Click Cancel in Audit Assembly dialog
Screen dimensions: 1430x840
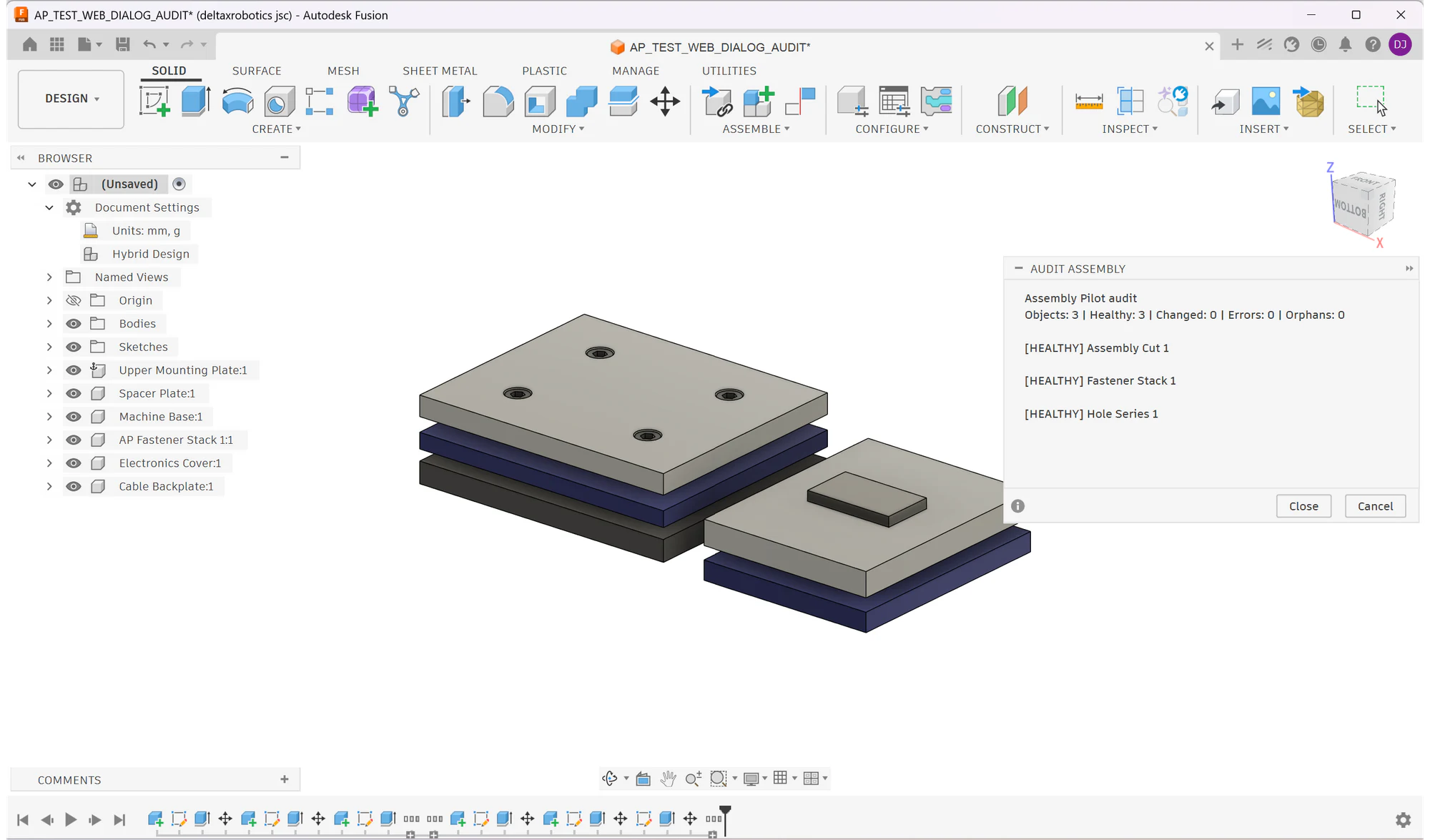(x=1375, y=506)
